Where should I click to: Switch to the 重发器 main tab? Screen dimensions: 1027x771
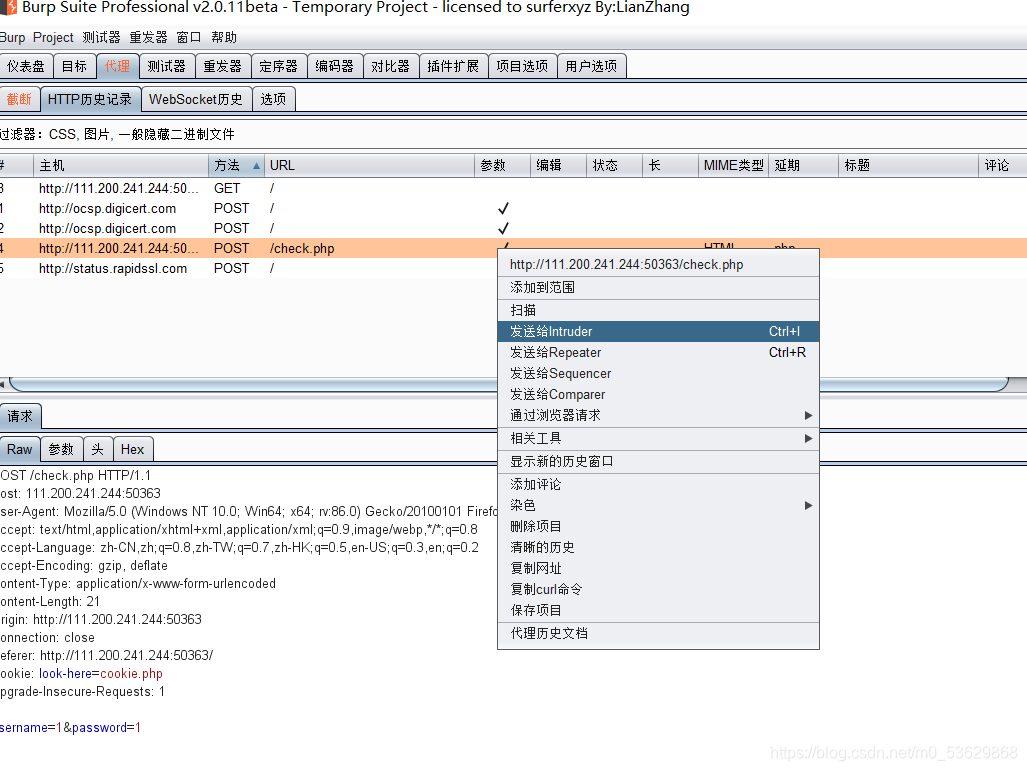click(x=223, y=66)
